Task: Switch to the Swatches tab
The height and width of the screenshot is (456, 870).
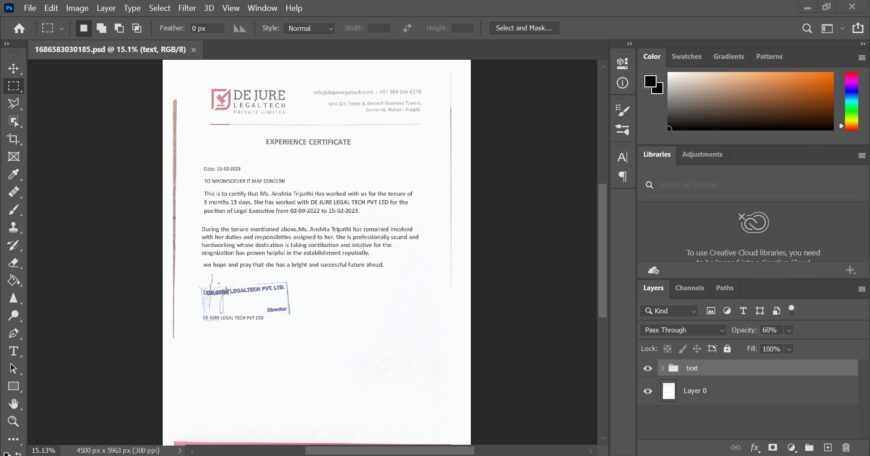Action: [686, 57]
